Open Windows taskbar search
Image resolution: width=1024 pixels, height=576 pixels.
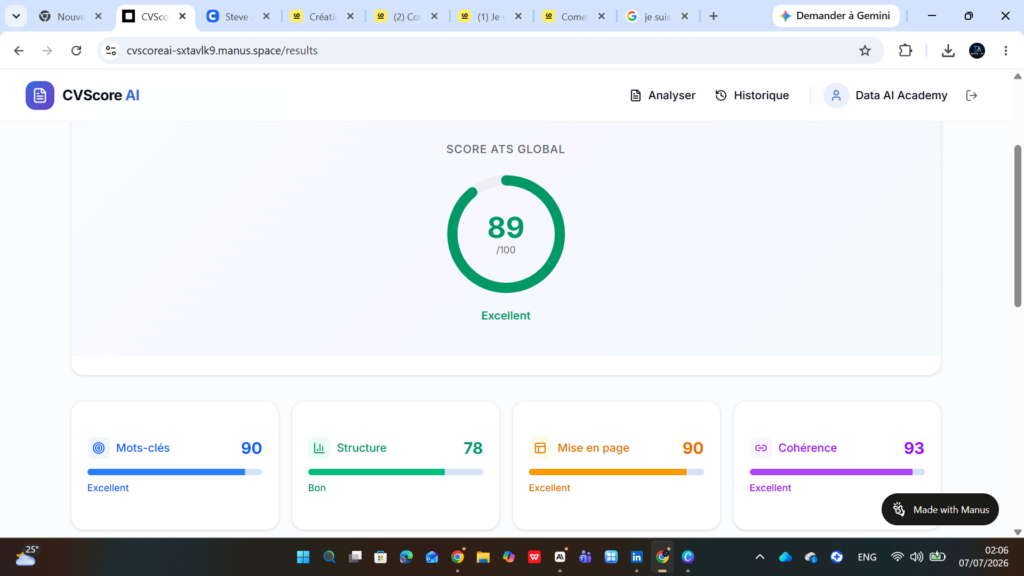[x=329, y=556]
